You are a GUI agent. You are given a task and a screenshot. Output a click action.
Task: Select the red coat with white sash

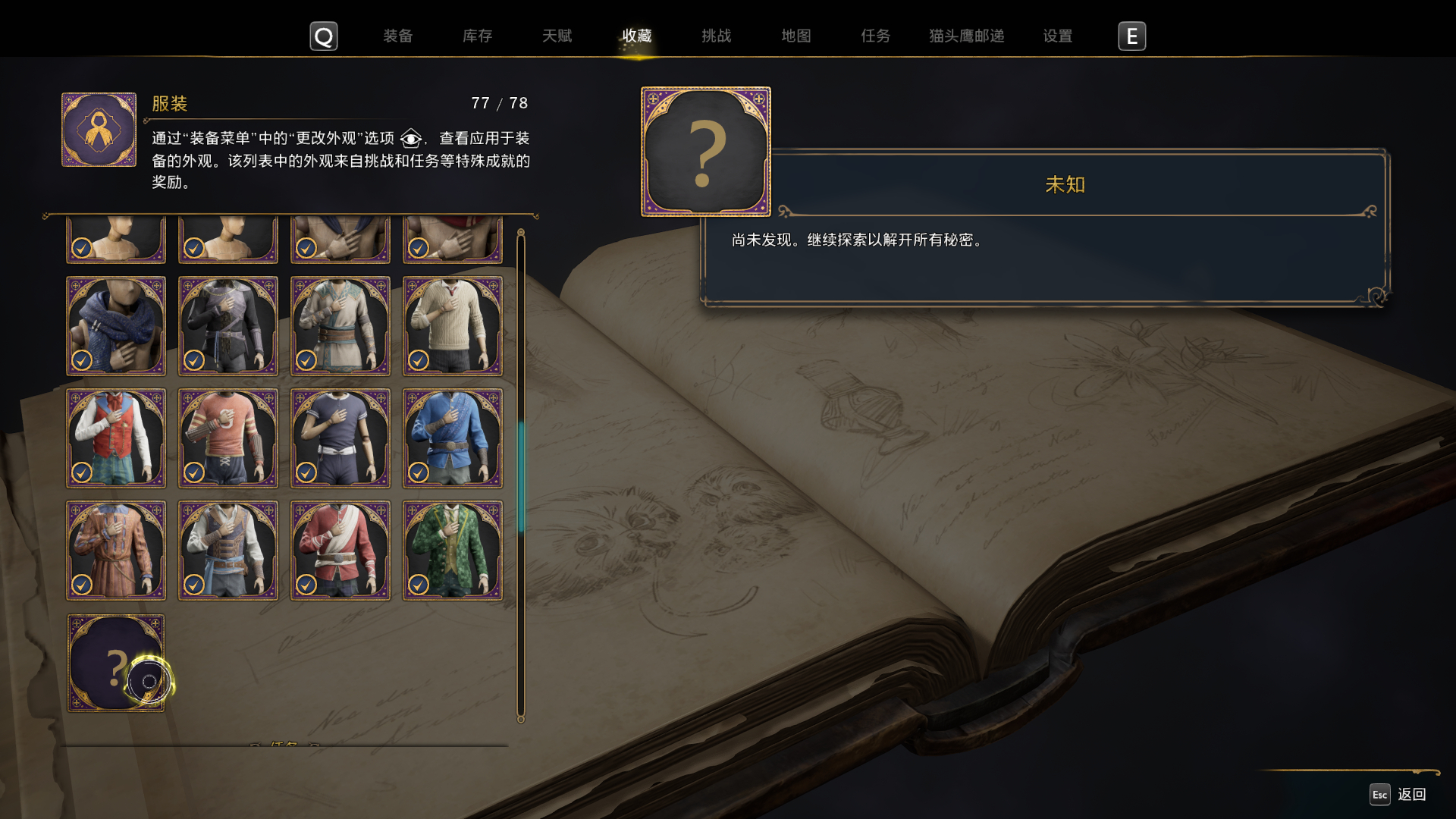tap(340, 551)
